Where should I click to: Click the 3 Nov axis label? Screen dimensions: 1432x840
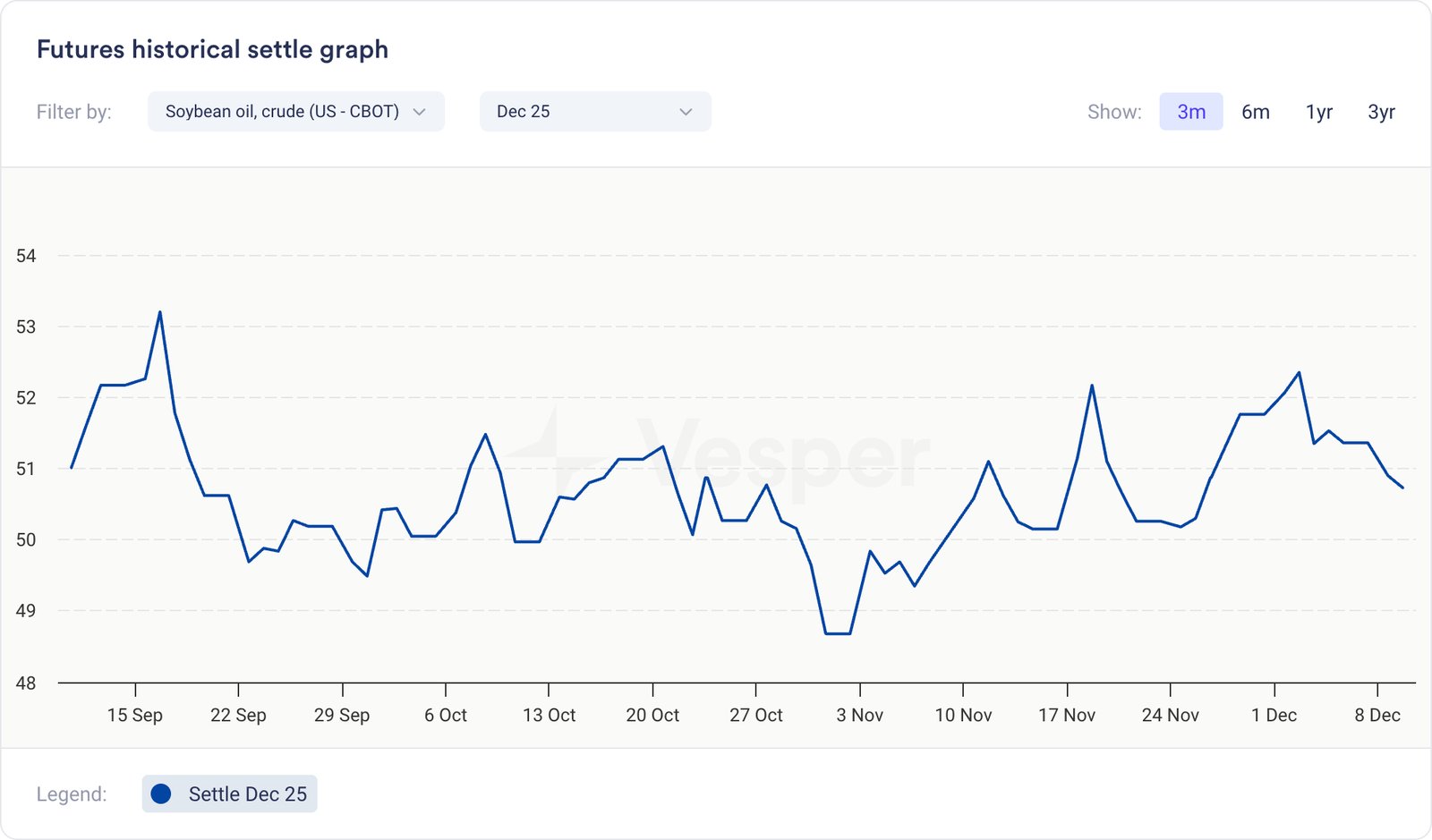(x=859, y=716)
